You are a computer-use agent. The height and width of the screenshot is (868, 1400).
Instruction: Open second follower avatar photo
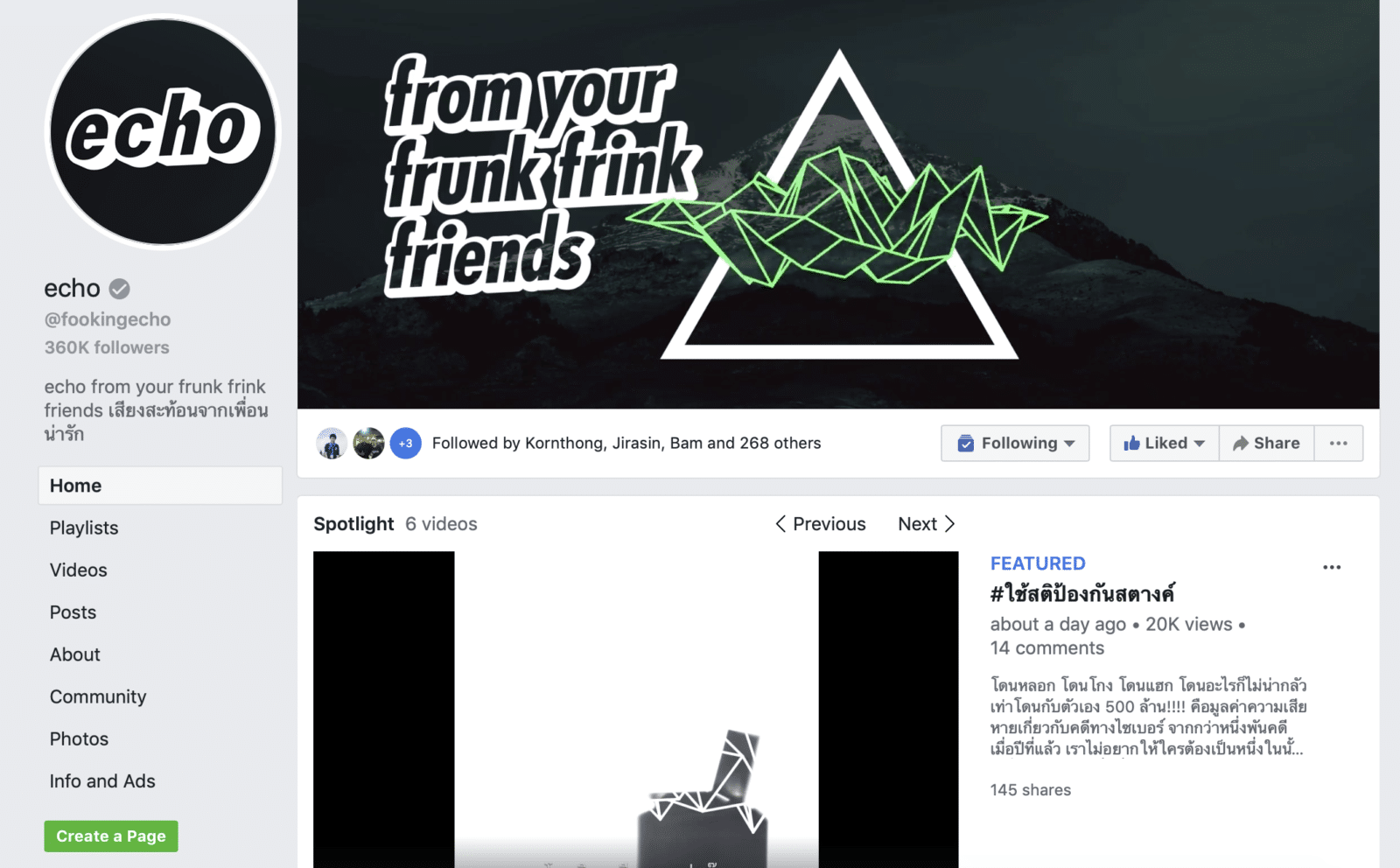(x=368, y=444)
